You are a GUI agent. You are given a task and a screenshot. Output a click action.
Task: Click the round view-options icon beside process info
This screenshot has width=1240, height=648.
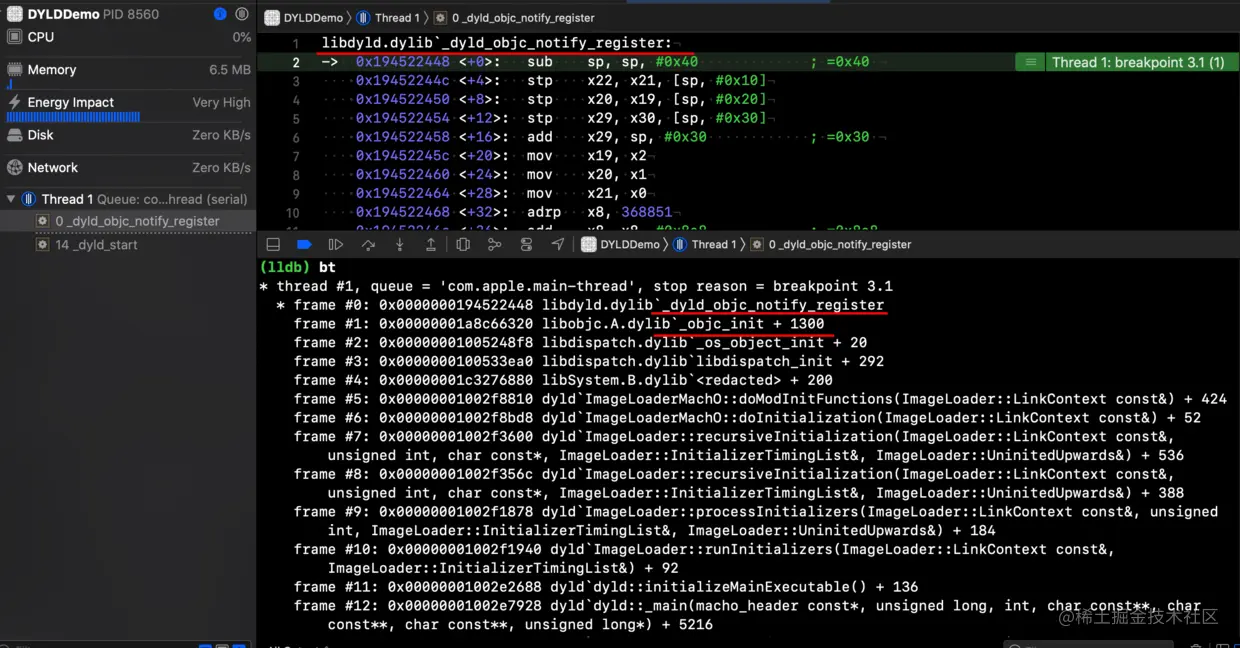pyautogui.click(x=242, y=14)
